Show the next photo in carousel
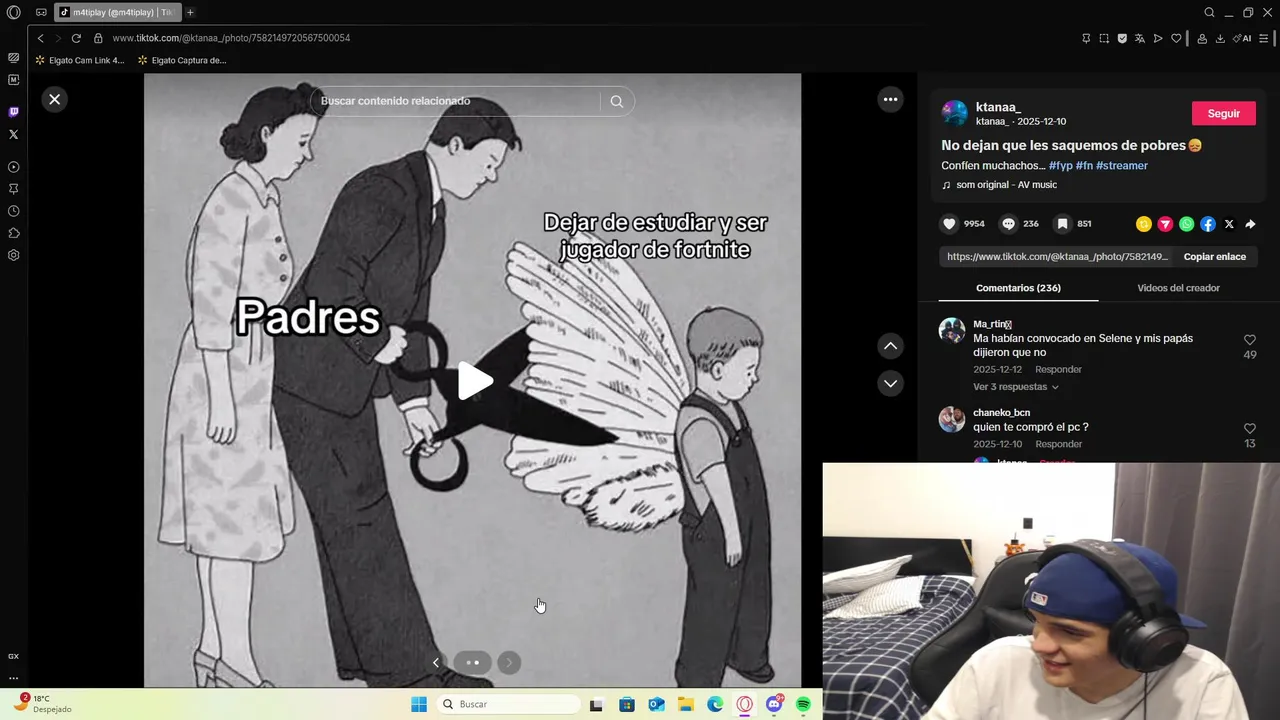This screenshot has height=720, width=1280. click(509, 662)
